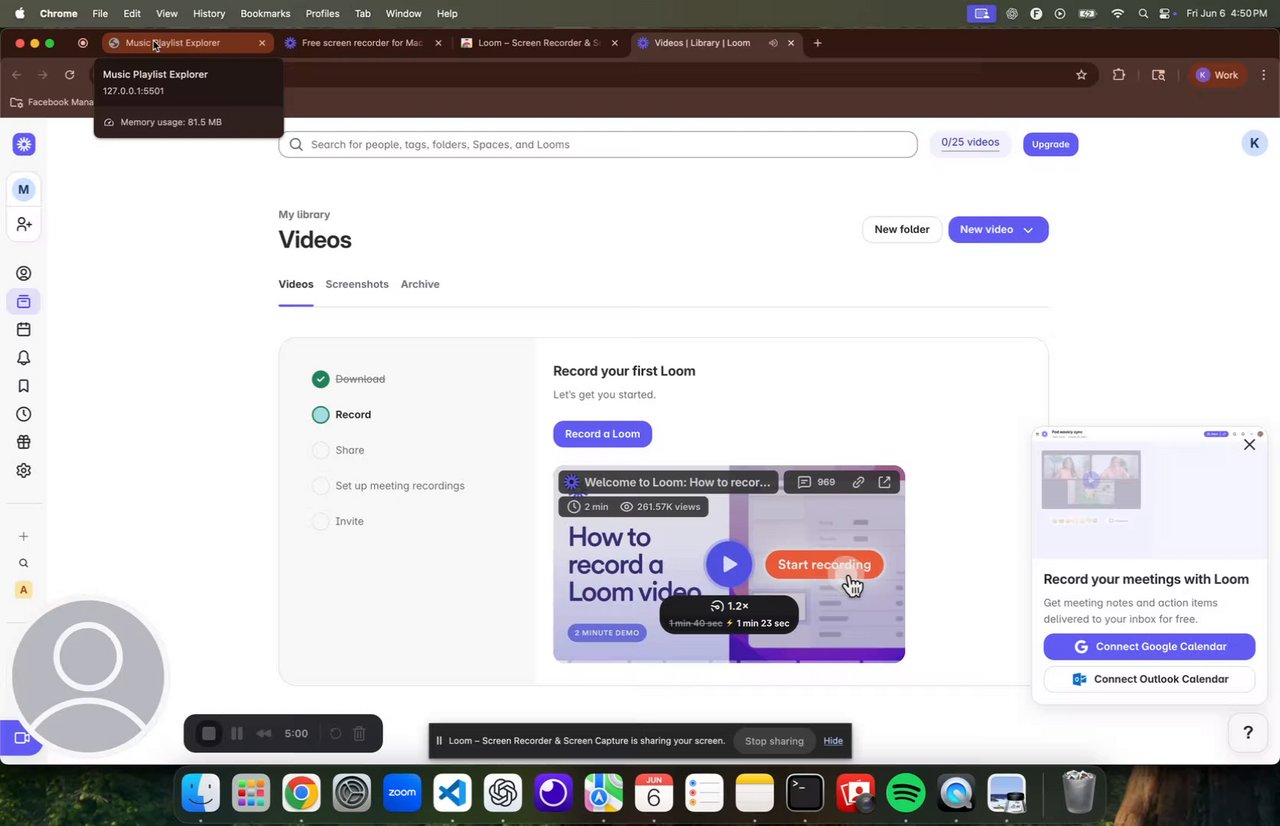The width and height of the screenshot is (1280, 826).
Task: Change the 1.2× playback speed on video
Action: pyautogui.click(x=730, y=606)
